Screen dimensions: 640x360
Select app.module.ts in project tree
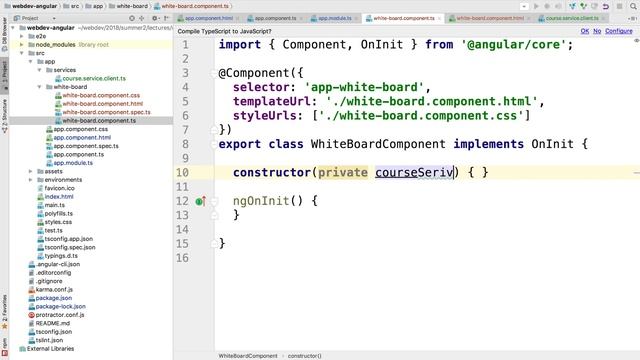coord(73,163)
